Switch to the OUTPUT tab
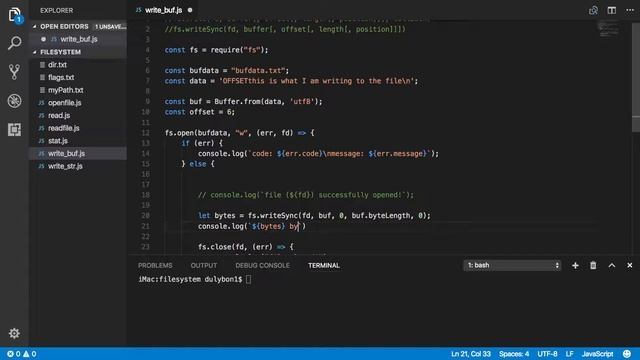Image resolution: width=640 pixels, height=360 pixels. [x=204, y=265]
